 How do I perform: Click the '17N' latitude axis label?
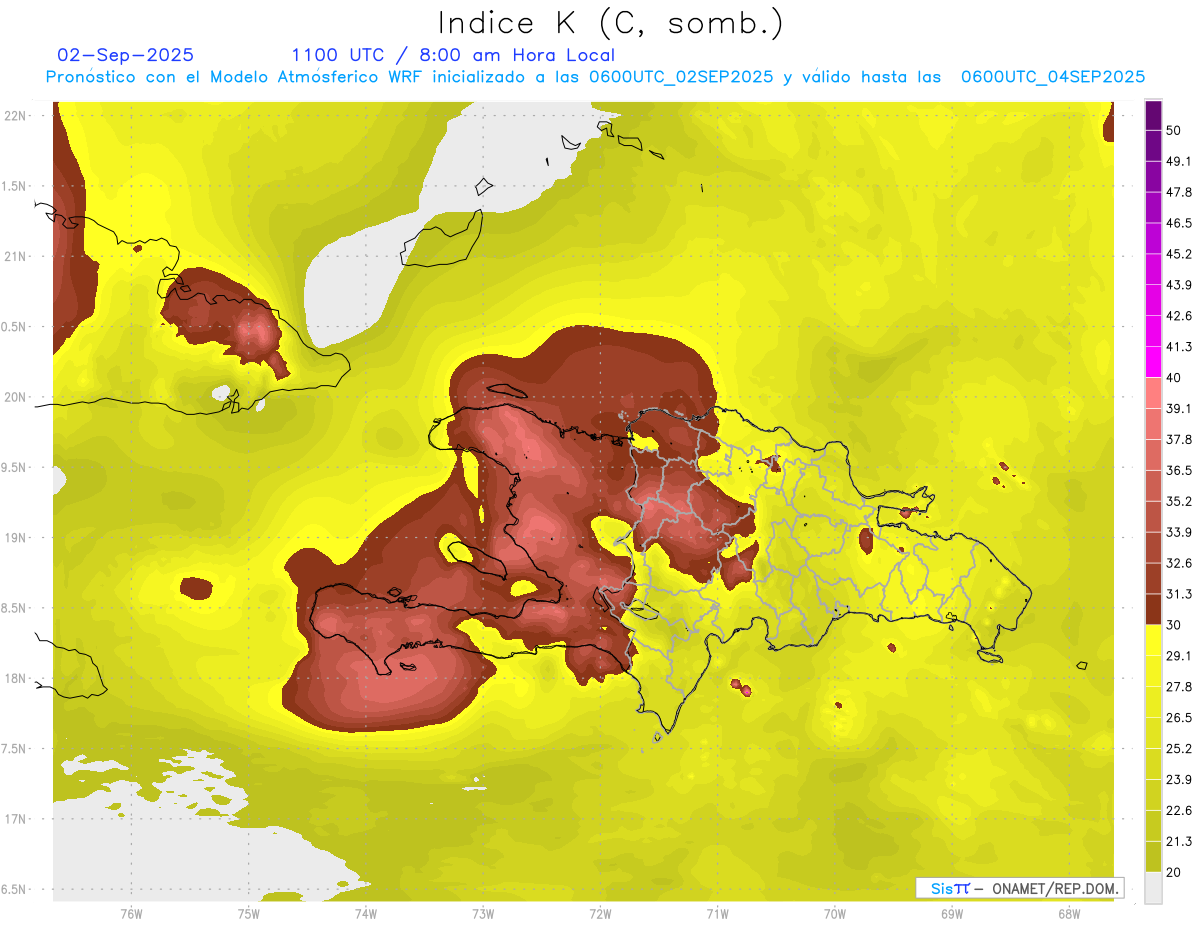pyautogui.click(x=15, y=819)
